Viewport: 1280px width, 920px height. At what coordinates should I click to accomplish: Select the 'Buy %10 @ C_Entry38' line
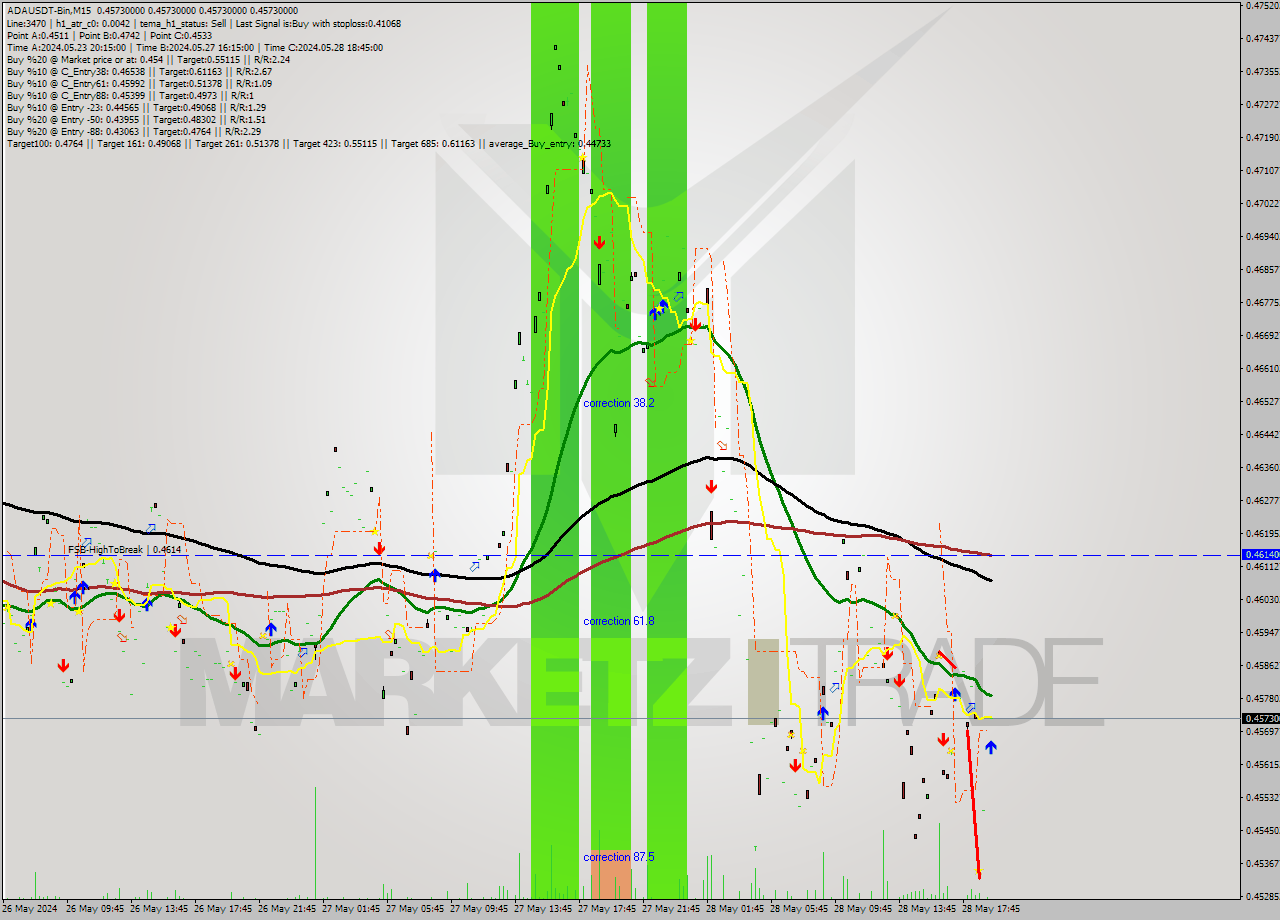point(139,71)
